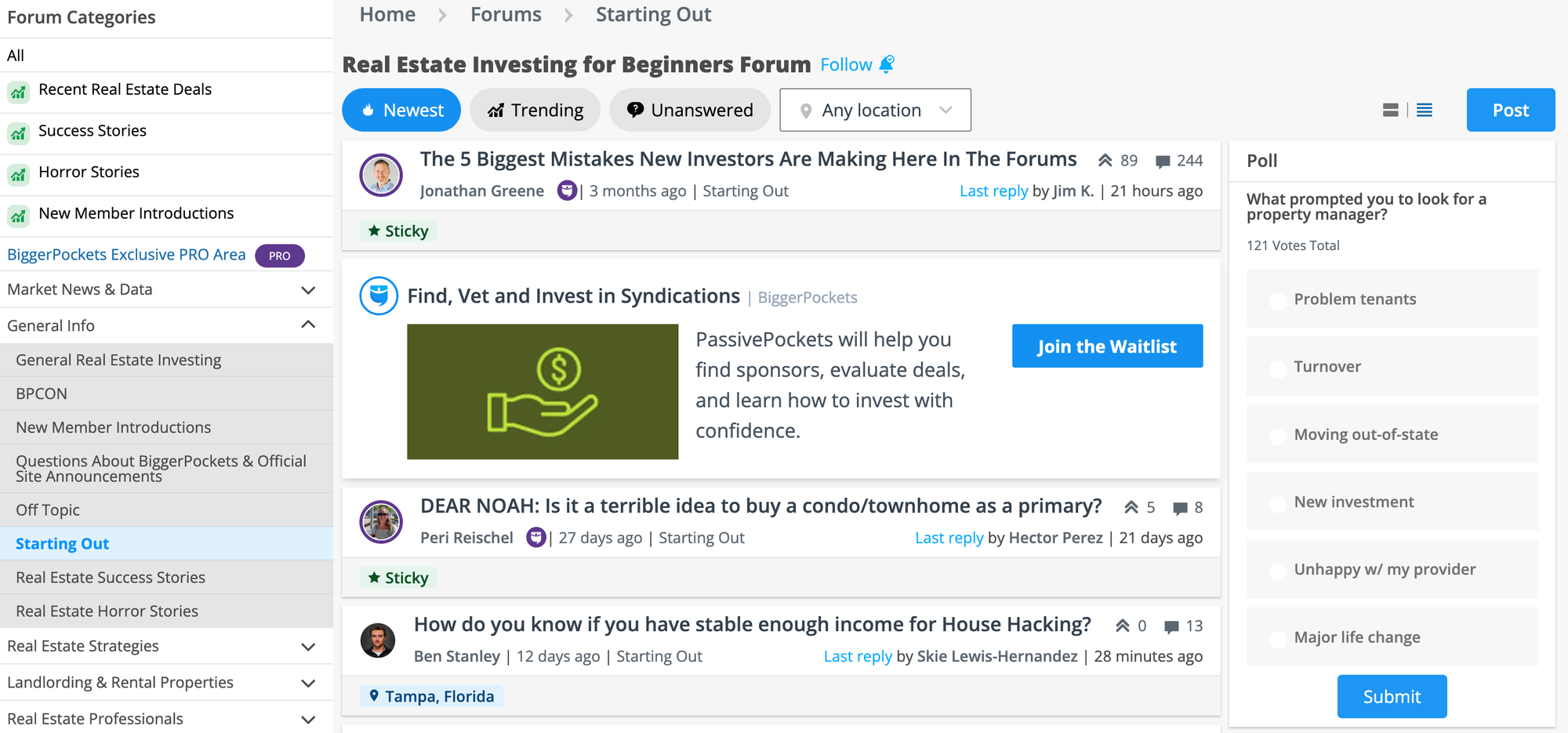This screenshot has width=1568, height=733.
Task: Open Jim K.'s last reply link
Action: coord(993,191)
